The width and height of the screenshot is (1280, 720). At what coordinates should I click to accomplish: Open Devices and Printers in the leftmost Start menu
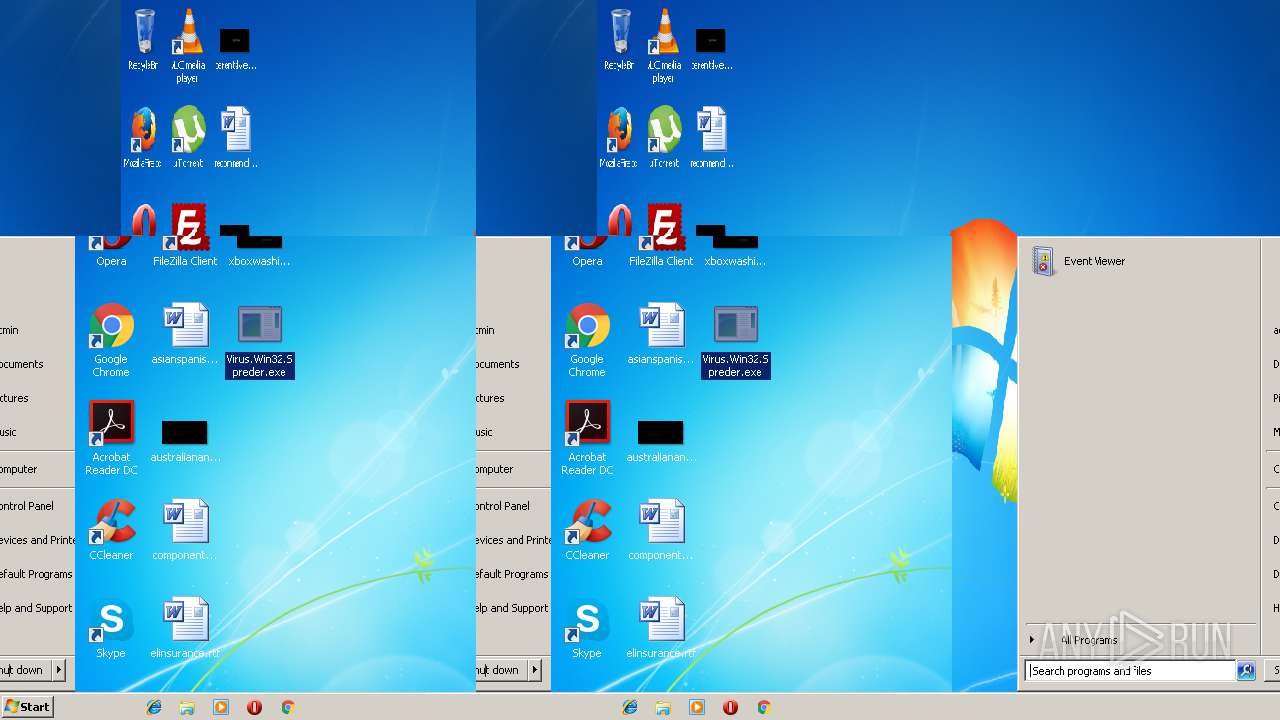(x=37, y=540)
